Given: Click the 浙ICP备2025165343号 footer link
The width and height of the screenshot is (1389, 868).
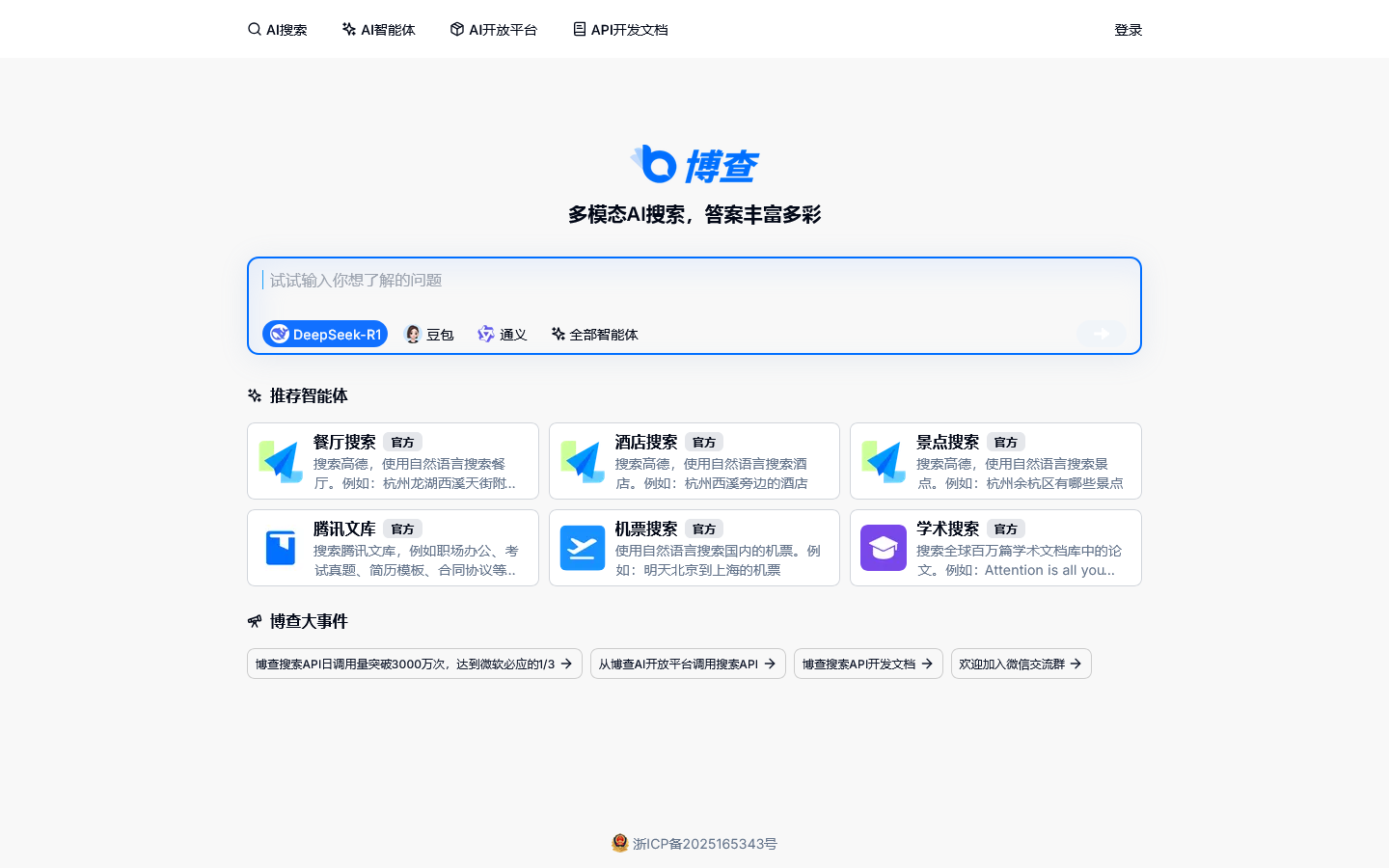Looking at the screenshot, I should coord(705,844).
